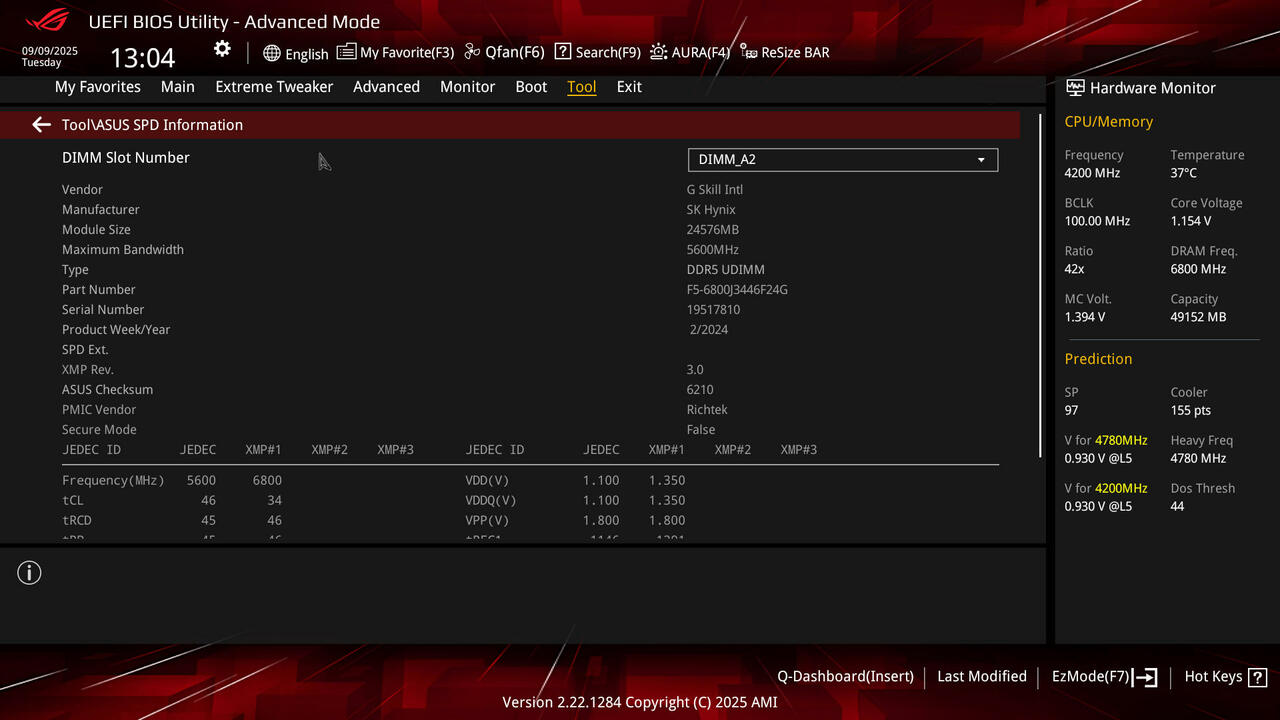Click the Type value DDR5 UDIMM
1280x720 pixels.
click(726, 270)
